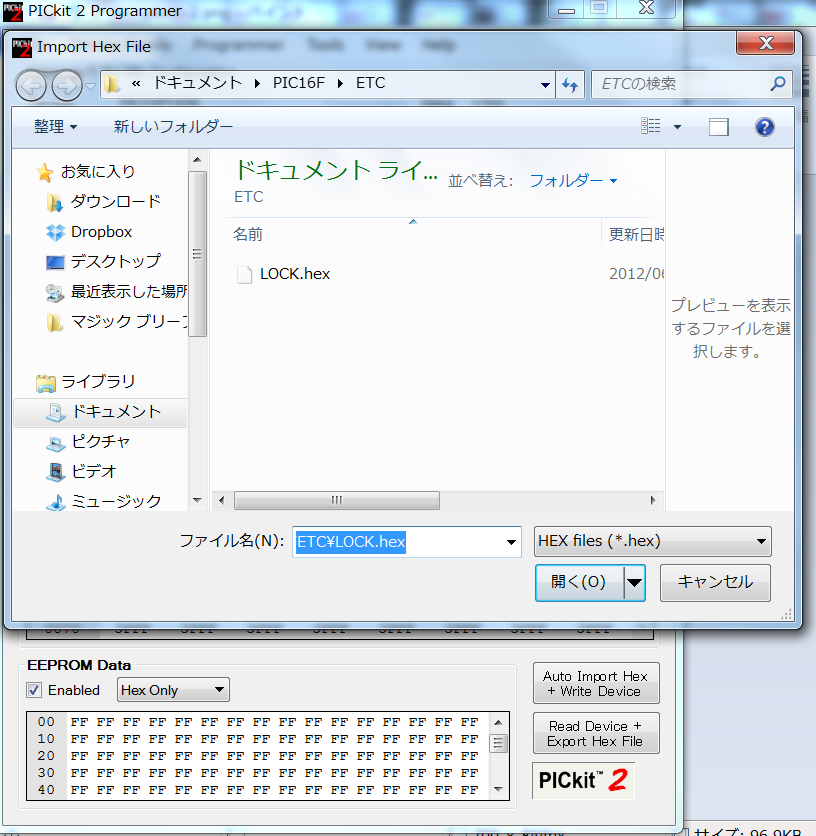Screen dimensions: 816x836
Task: Open the view options dropdown arrow
Action: [x=677, y=127]
